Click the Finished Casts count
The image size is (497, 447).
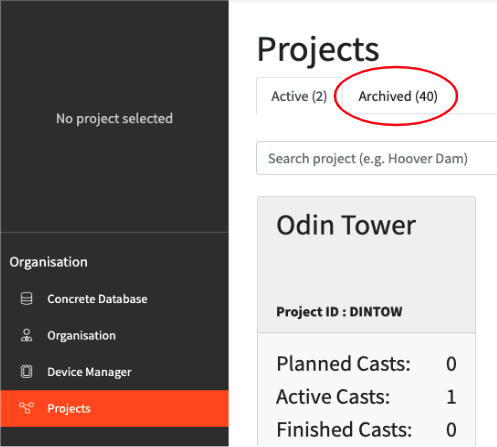coord(451,429)
